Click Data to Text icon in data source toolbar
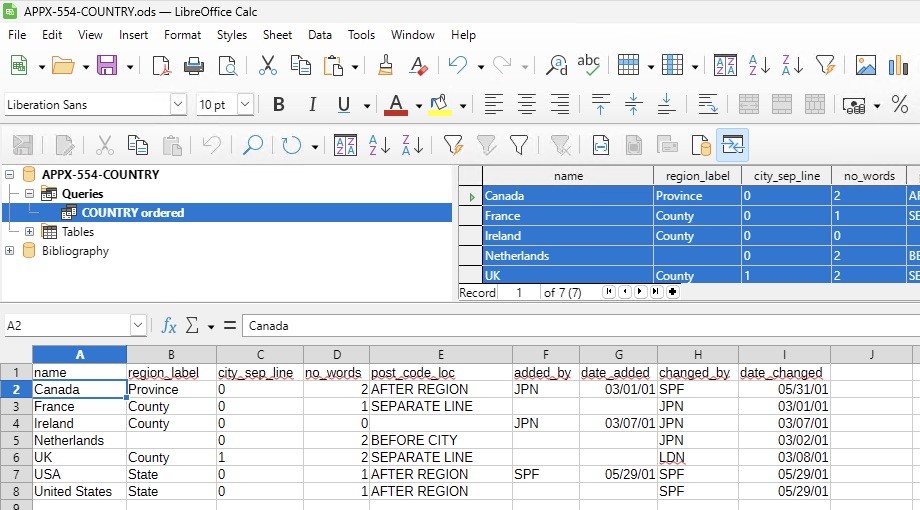The image size is (920, 510). (601, 145)
